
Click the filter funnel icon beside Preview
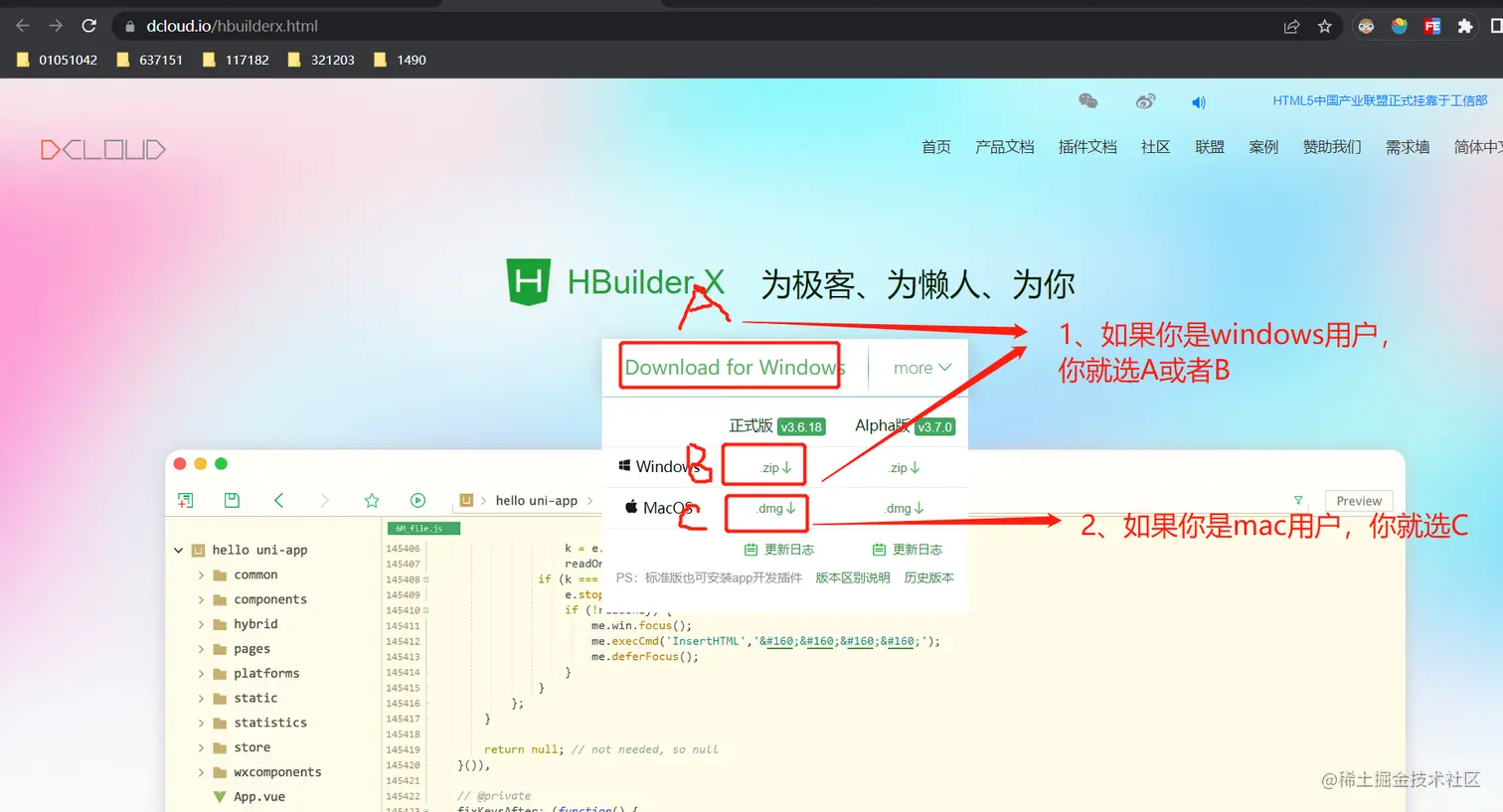(1298, 500)
